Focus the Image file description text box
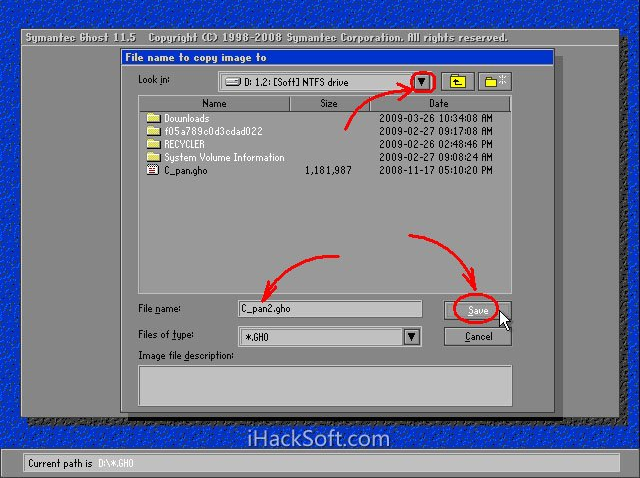The height and width of the screenshot is (478, 640). point(325,385)
